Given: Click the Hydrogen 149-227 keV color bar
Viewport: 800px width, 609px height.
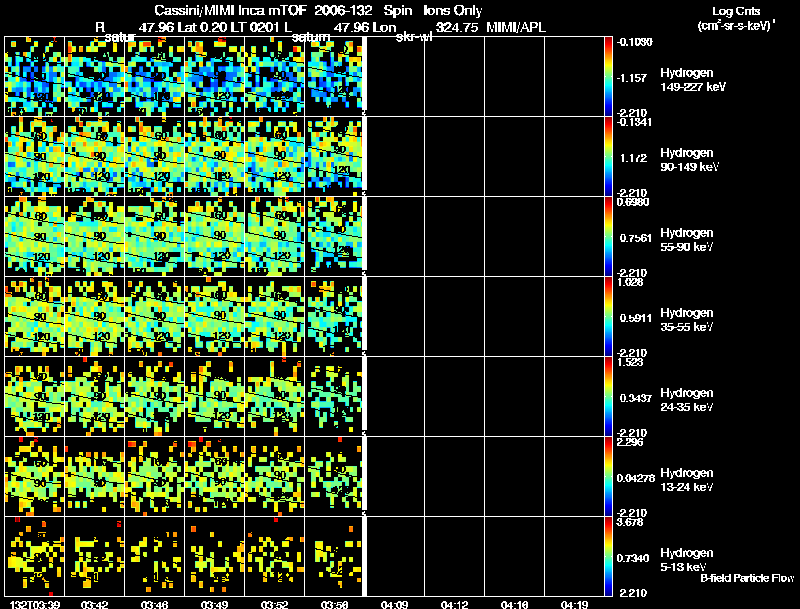Looking at the screenshot, I should click(609, 75).
